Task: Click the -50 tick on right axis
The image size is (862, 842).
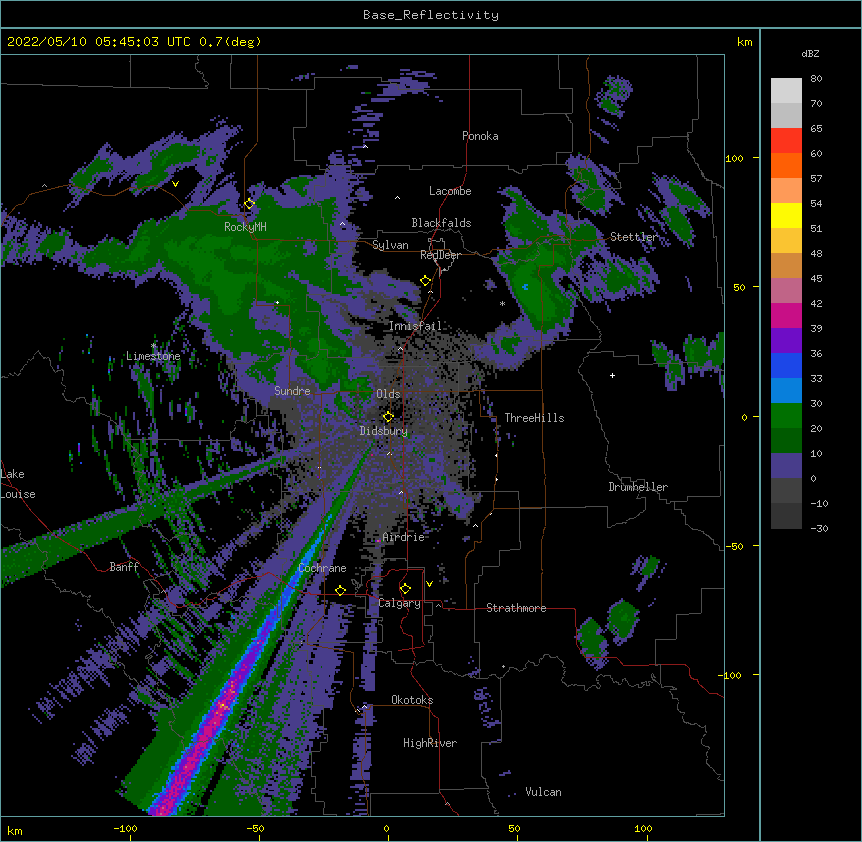Action: point(734,546)
